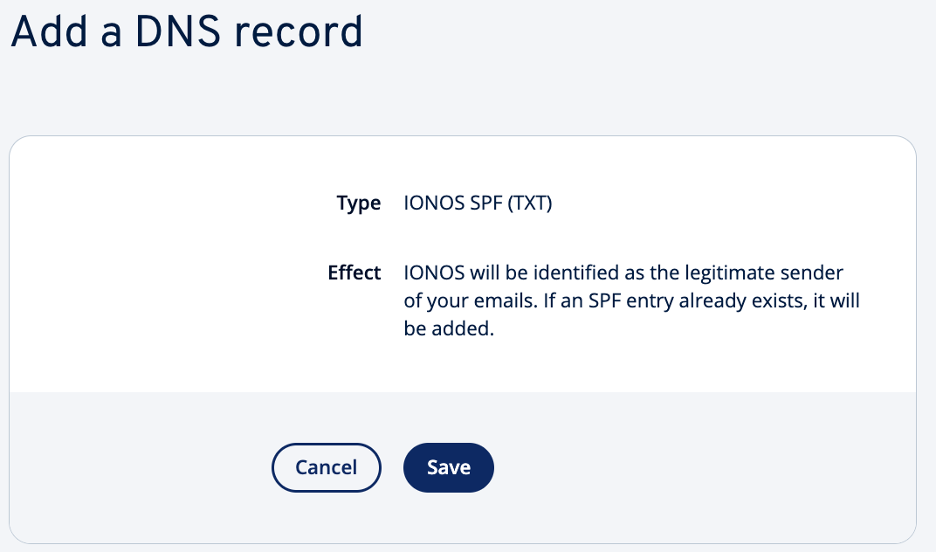Viewport: 936px width, 552px height.
Task: Click the words "of your" in the description
Action: pos(436,301)
